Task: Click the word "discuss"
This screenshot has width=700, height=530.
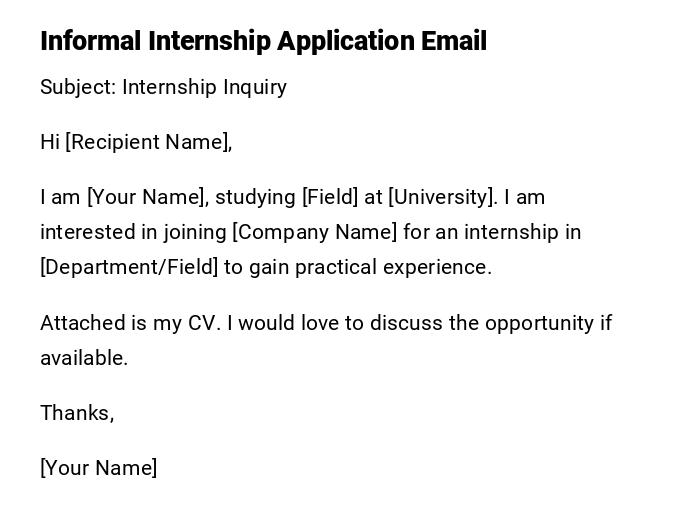Action: (406, 323)
